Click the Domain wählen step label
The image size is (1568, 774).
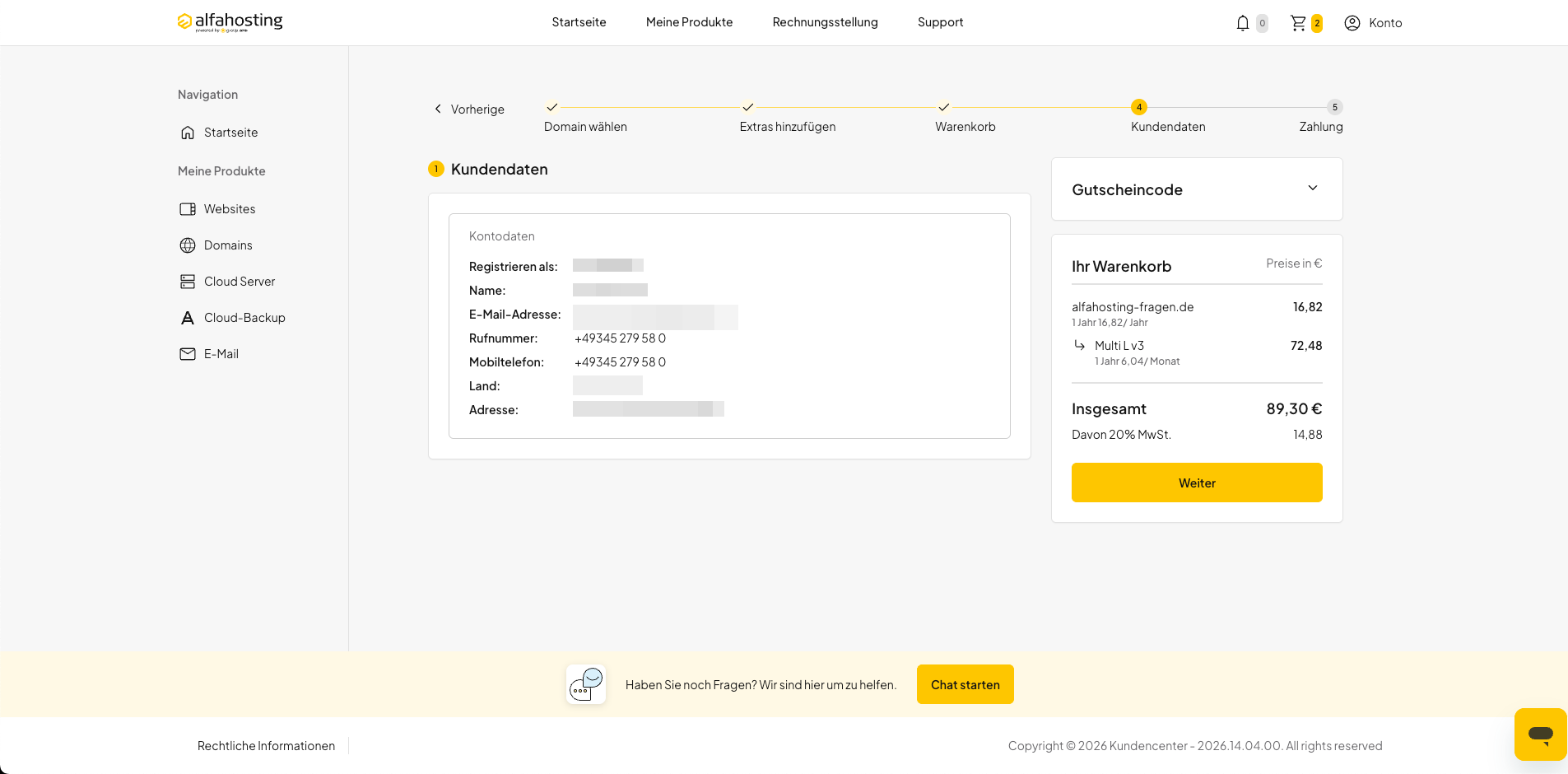click(585, 127)
